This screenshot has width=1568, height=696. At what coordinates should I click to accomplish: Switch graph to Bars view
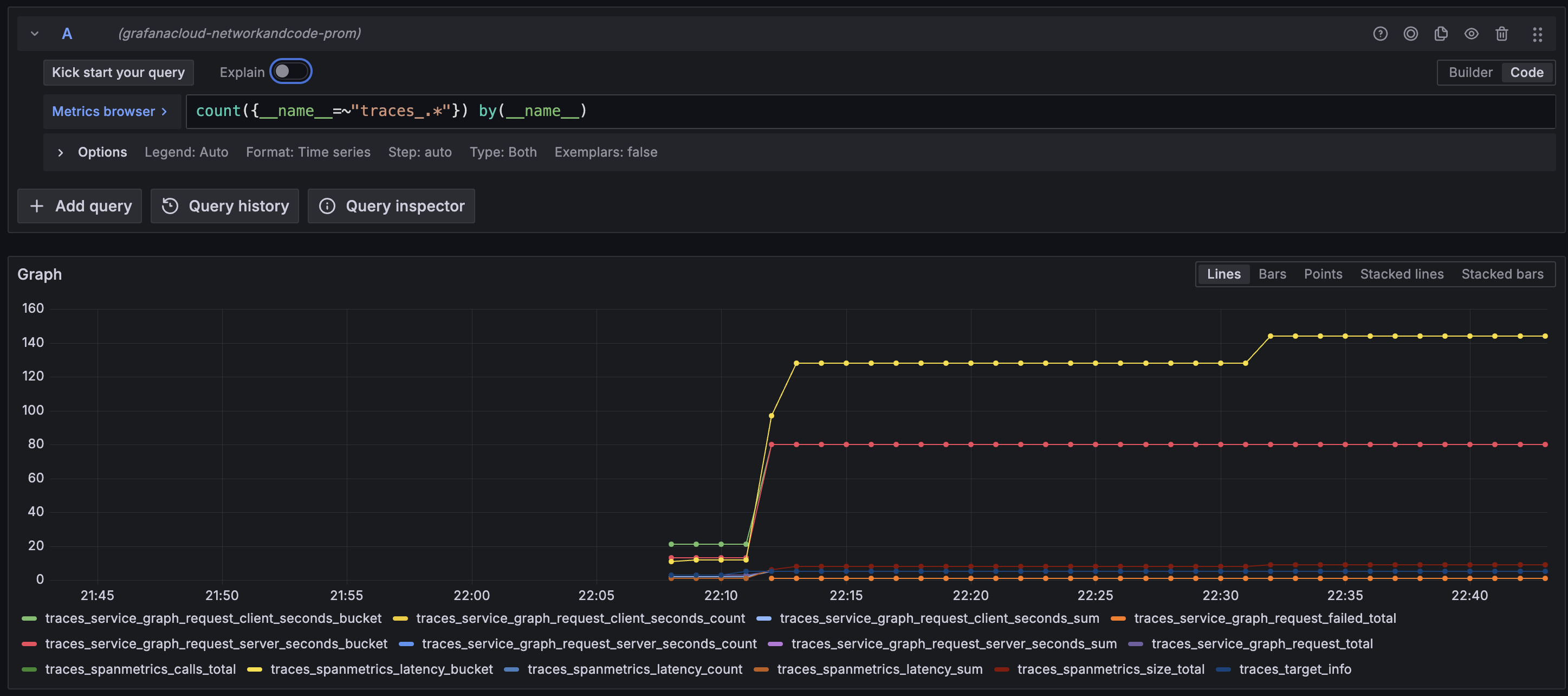pyautogui.click(x=1272, y=274)
